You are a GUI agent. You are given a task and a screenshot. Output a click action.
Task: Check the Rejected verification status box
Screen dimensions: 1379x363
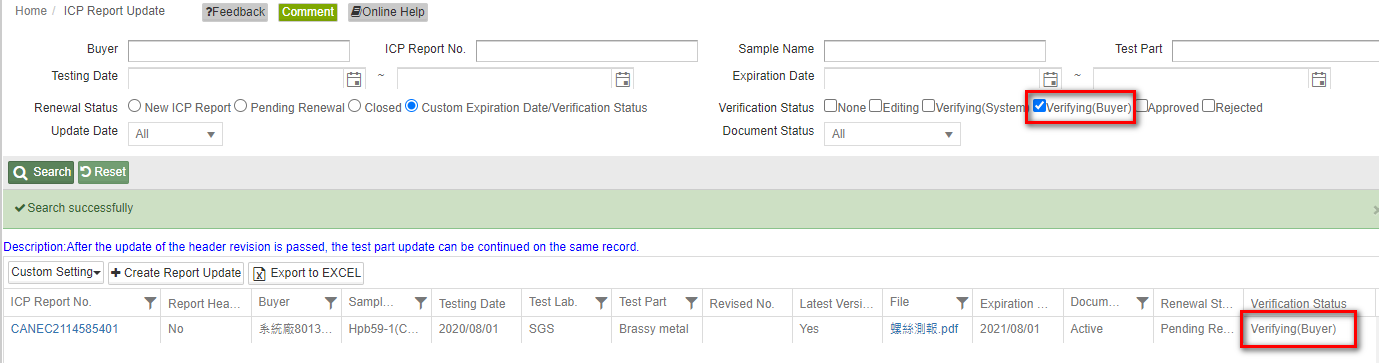(1208, 106)
